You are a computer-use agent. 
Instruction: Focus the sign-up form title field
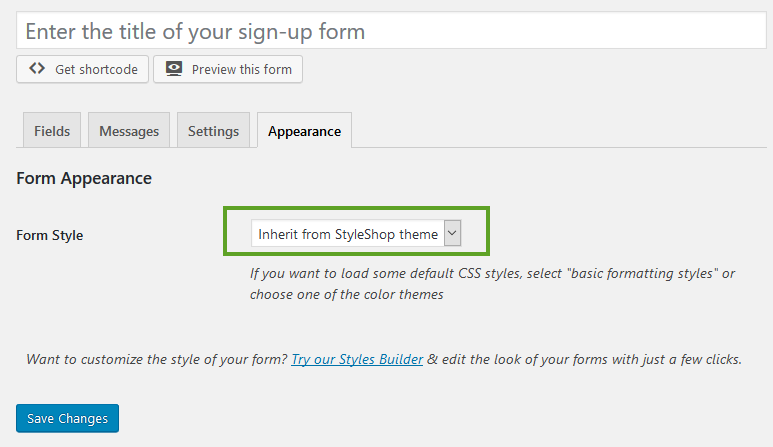pos(391,32)
